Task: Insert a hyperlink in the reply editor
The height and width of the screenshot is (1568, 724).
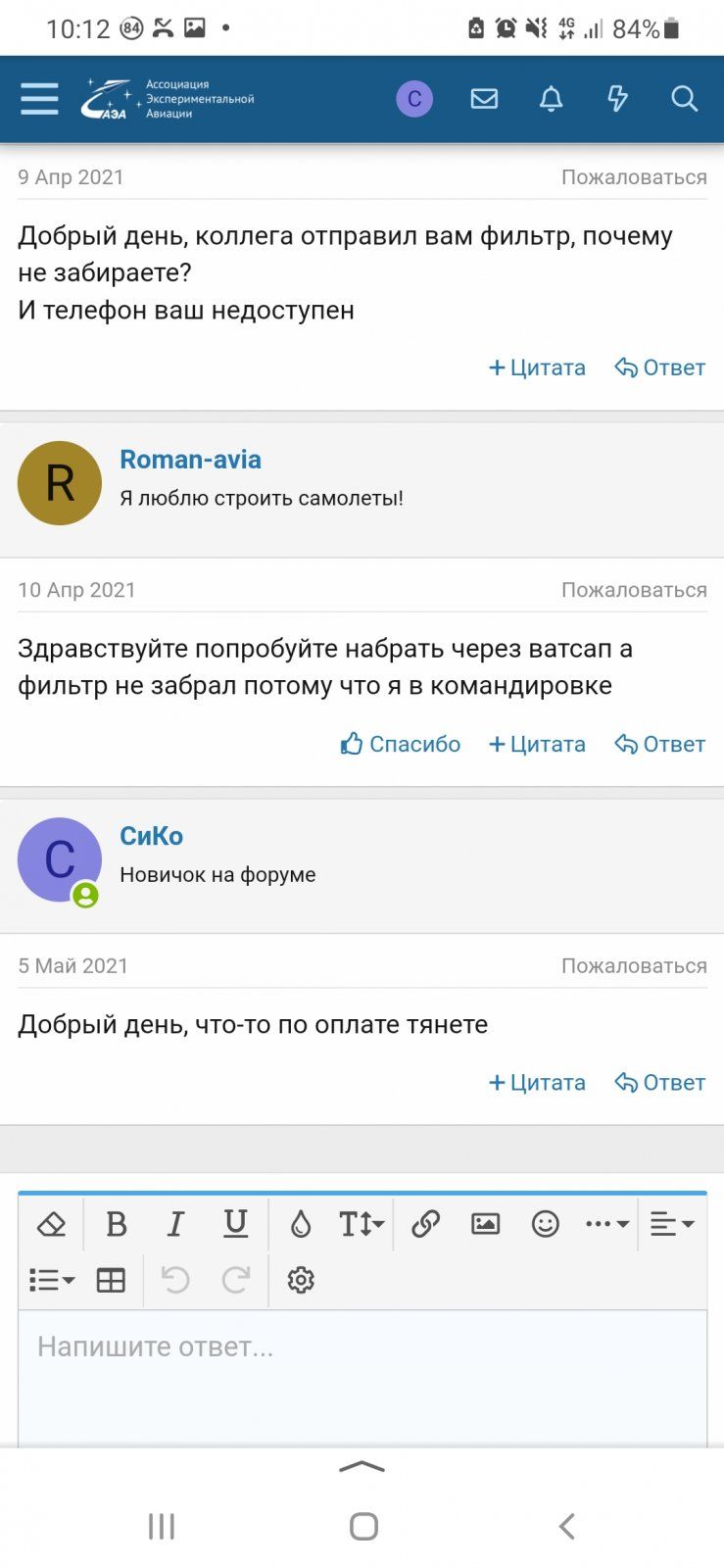Action: (x=424, y=1224)
